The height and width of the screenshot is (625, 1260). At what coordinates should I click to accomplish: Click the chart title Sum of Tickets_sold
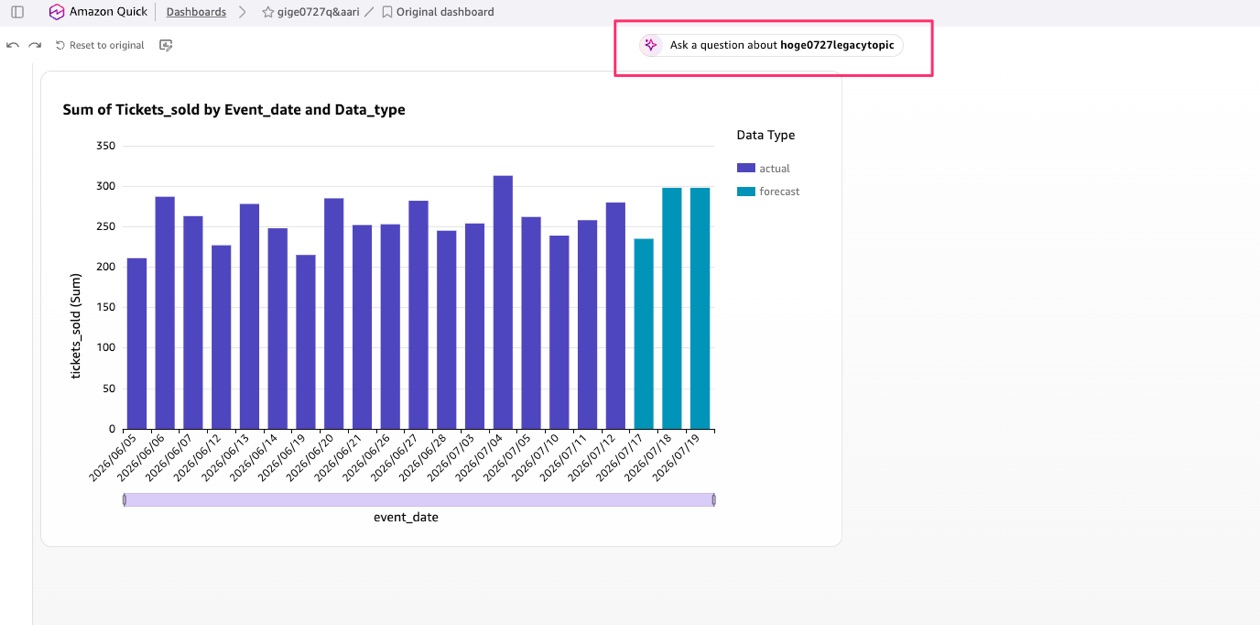click(x=234, y=110)
